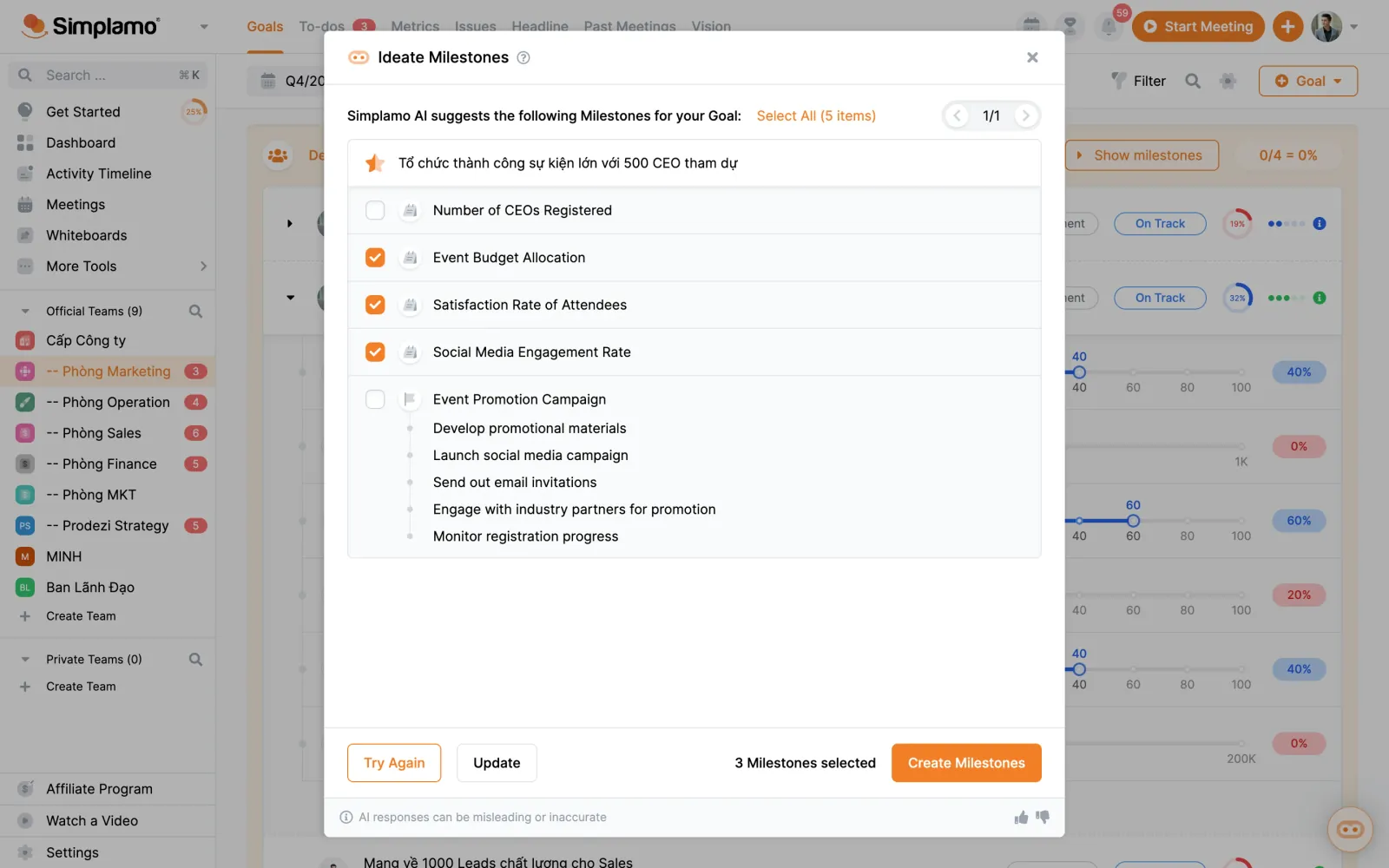The width and height of the screenshot is (1389, 868).
Task: Expand More Tools chevron
Action: pyautogui.click(x=203, y=266)
